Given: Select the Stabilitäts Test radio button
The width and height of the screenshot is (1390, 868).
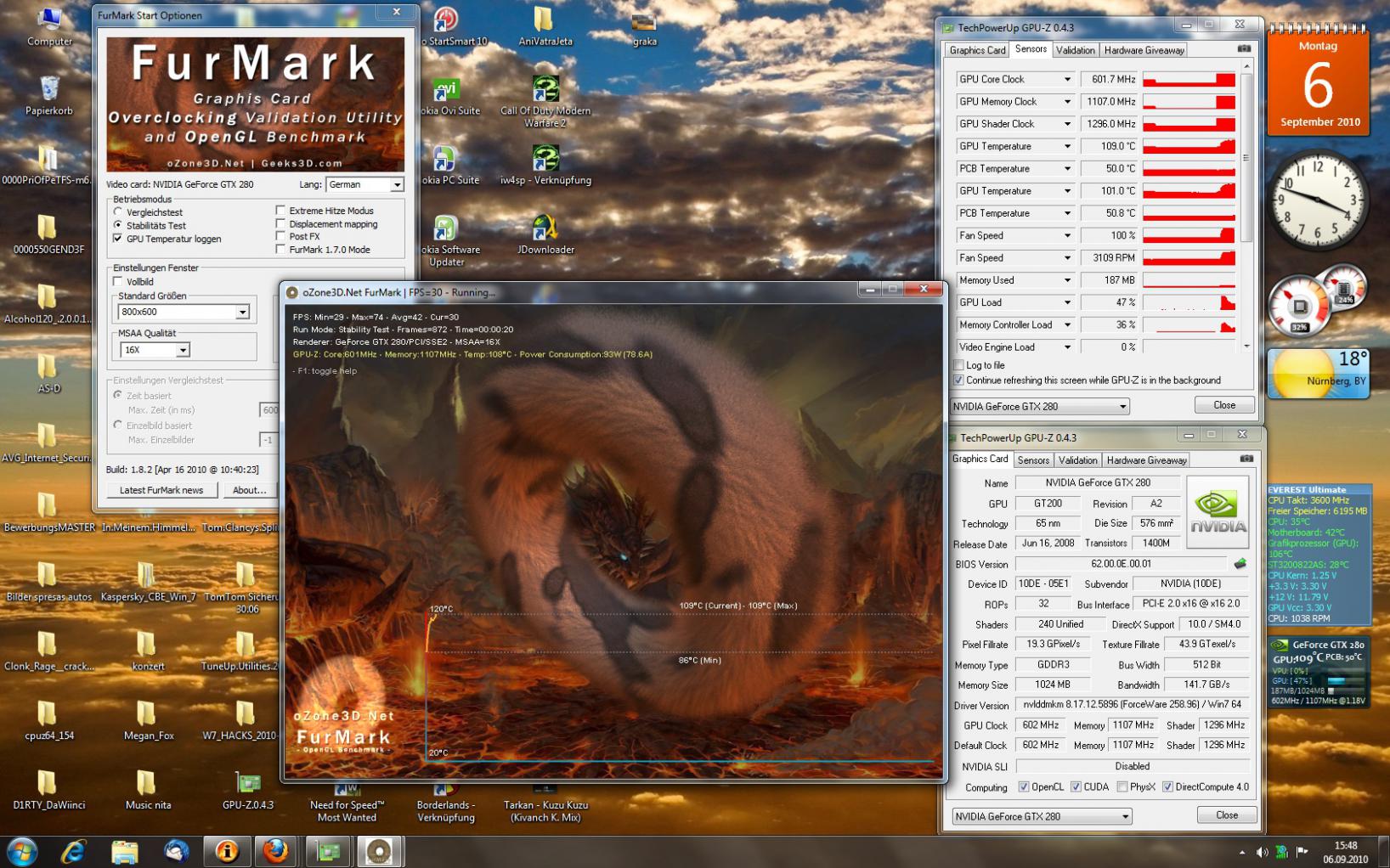Looking at the screenshot, I should pos(118,225).
